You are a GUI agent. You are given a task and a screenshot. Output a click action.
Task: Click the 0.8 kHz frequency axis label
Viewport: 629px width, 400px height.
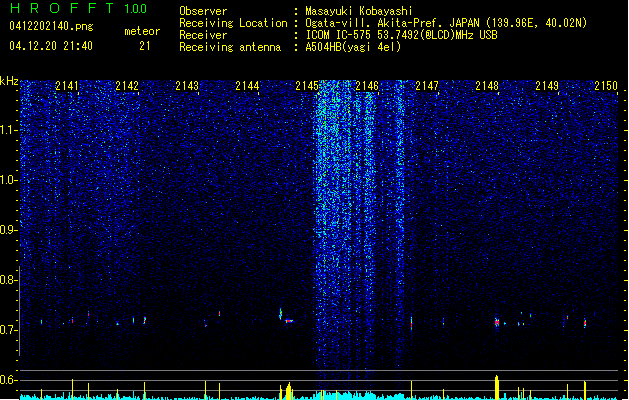coord(8,280)
